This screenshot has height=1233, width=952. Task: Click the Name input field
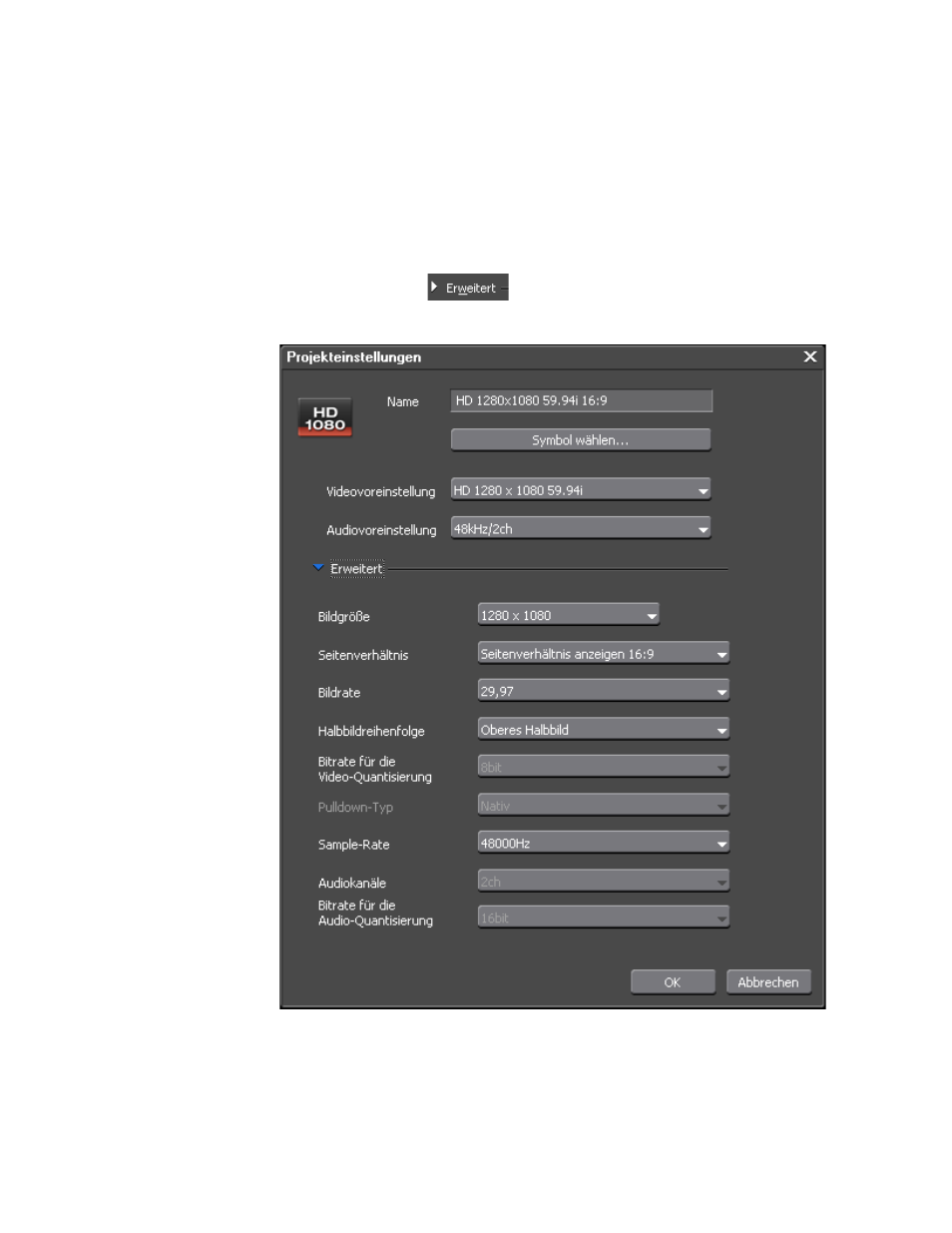582,400
